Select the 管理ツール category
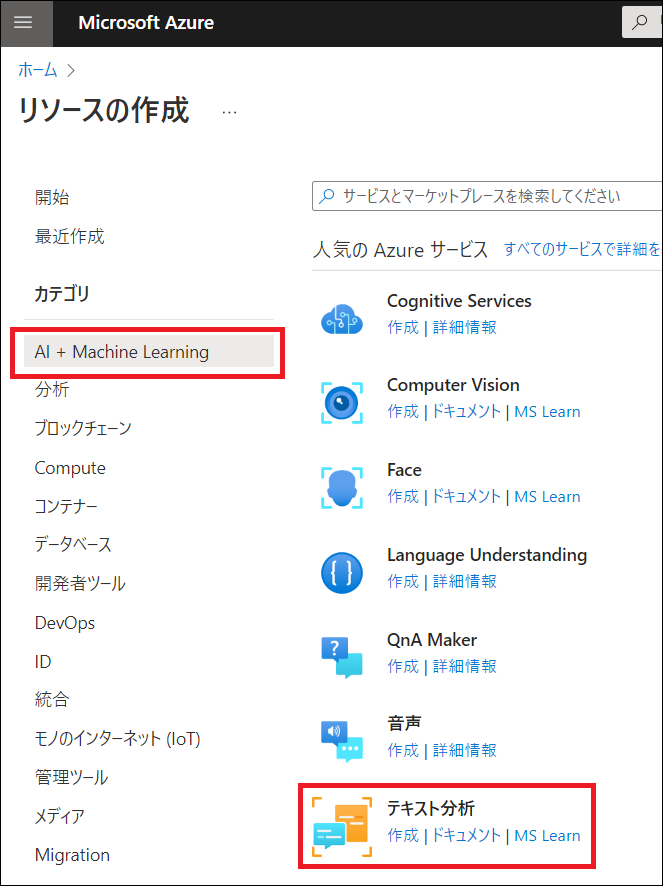 (x=71, y=778)
